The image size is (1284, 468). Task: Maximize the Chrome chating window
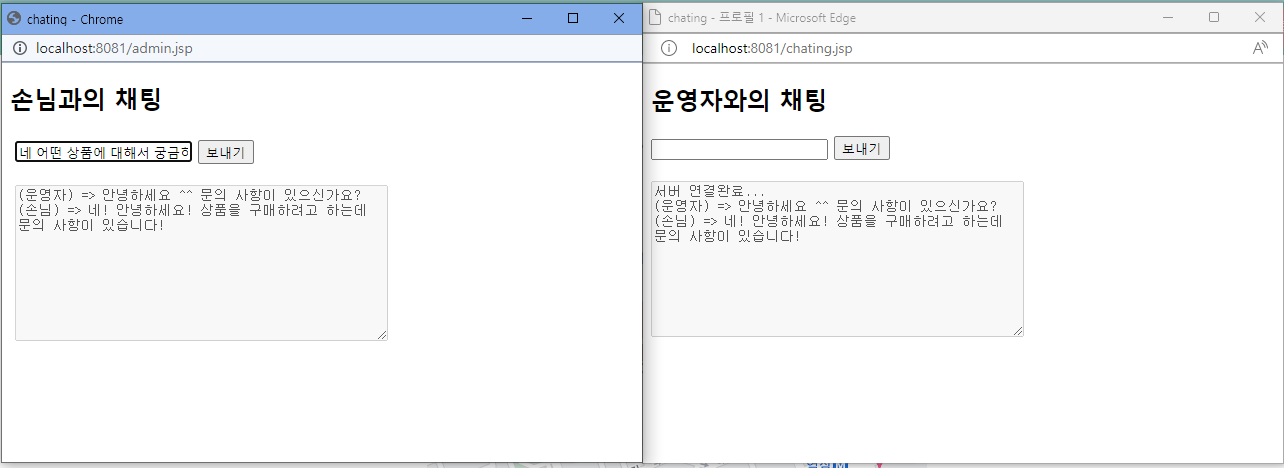(x=572, y=18)
